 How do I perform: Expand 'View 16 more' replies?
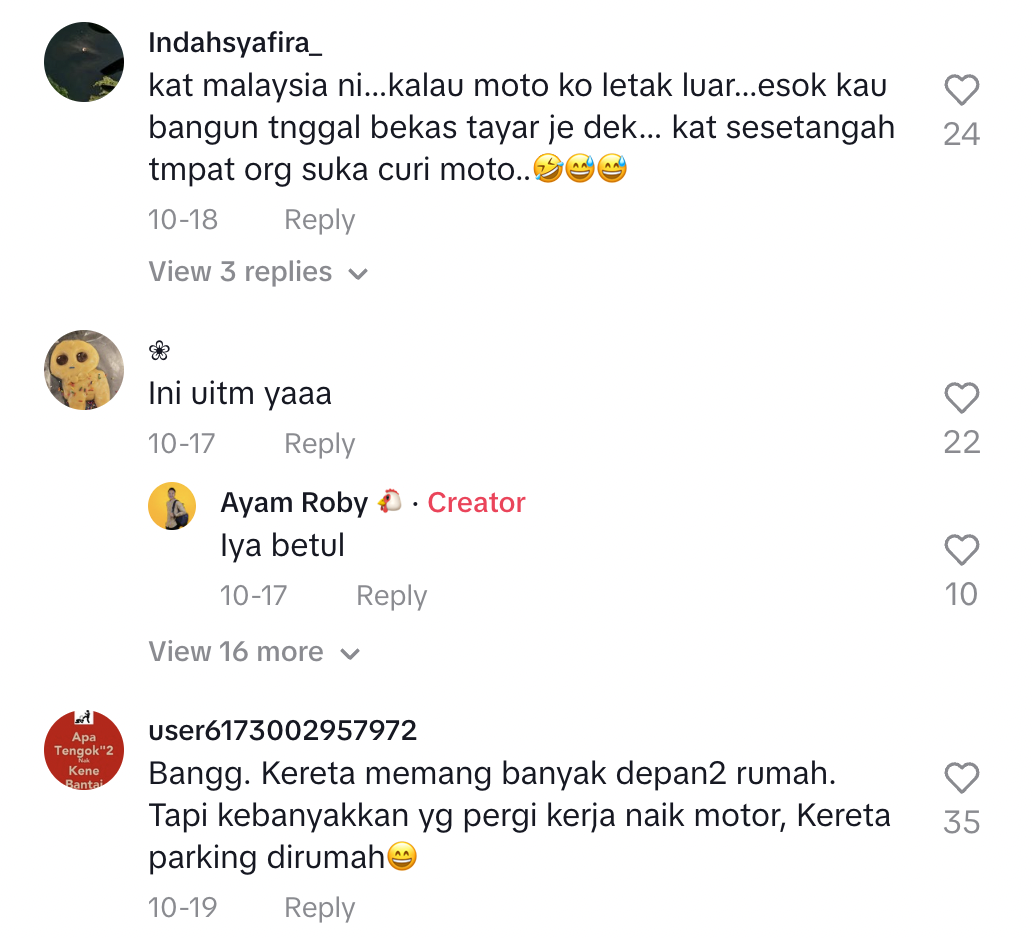click(x=254, y=652)
